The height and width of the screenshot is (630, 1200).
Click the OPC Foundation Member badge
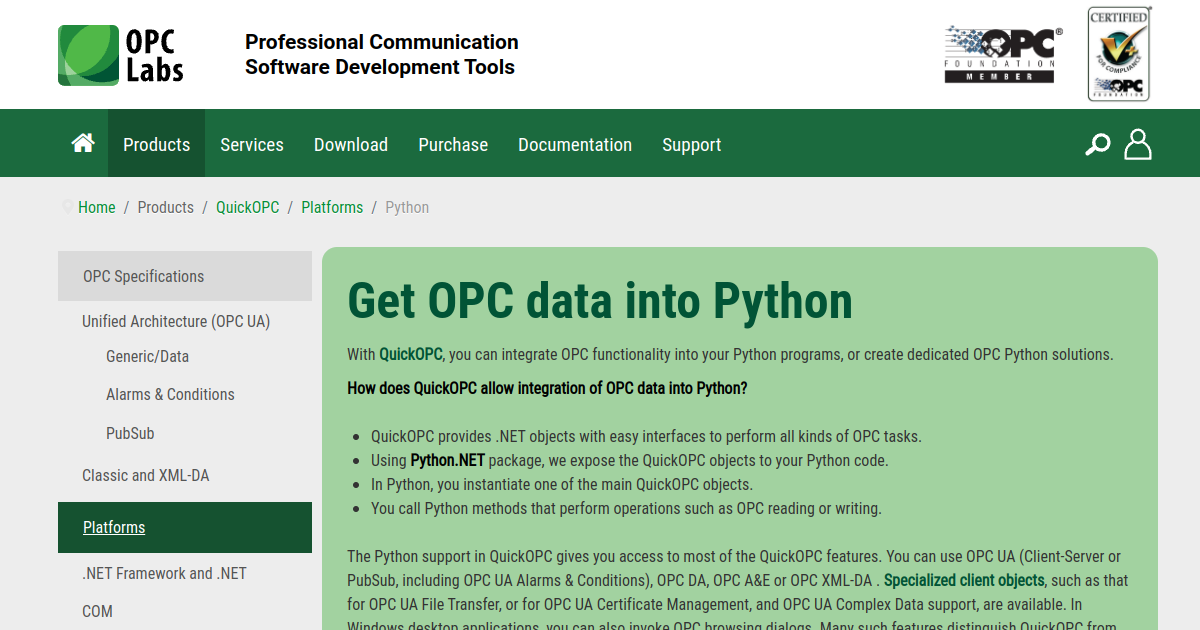coord(1003,54)
